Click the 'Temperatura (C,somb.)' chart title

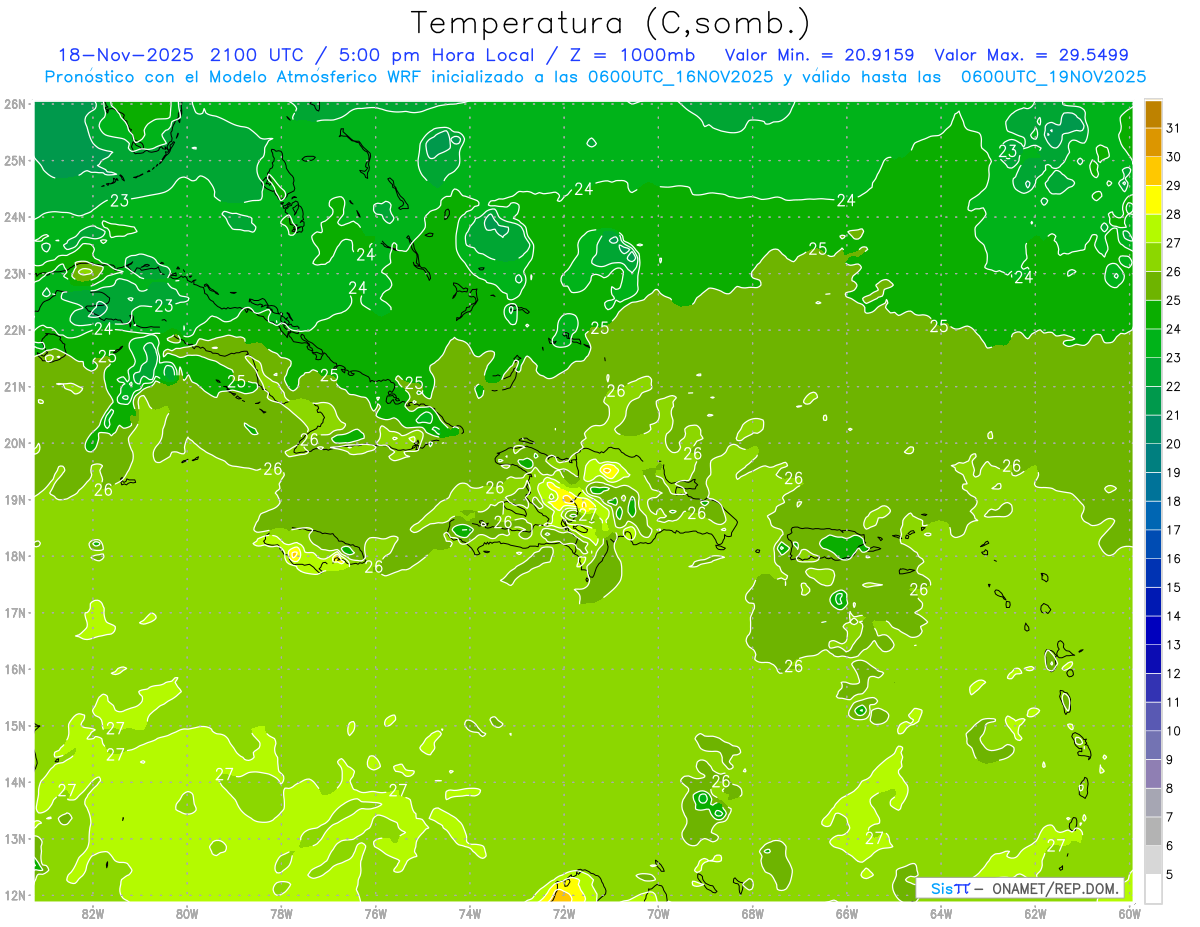click(610, 24)
